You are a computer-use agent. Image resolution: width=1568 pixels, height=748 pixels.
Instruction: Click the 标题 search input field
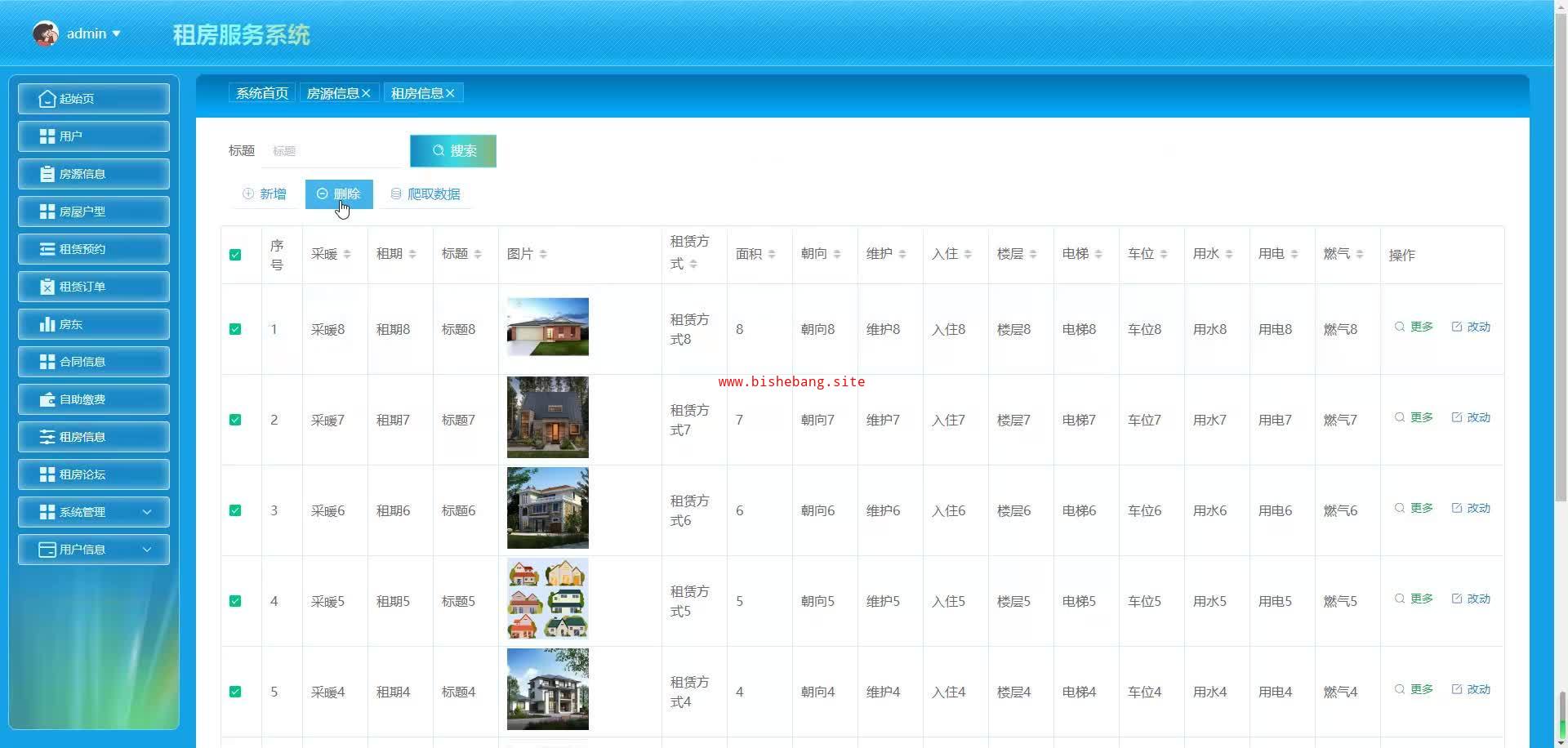pyautogui.click(x=335, y=151)
